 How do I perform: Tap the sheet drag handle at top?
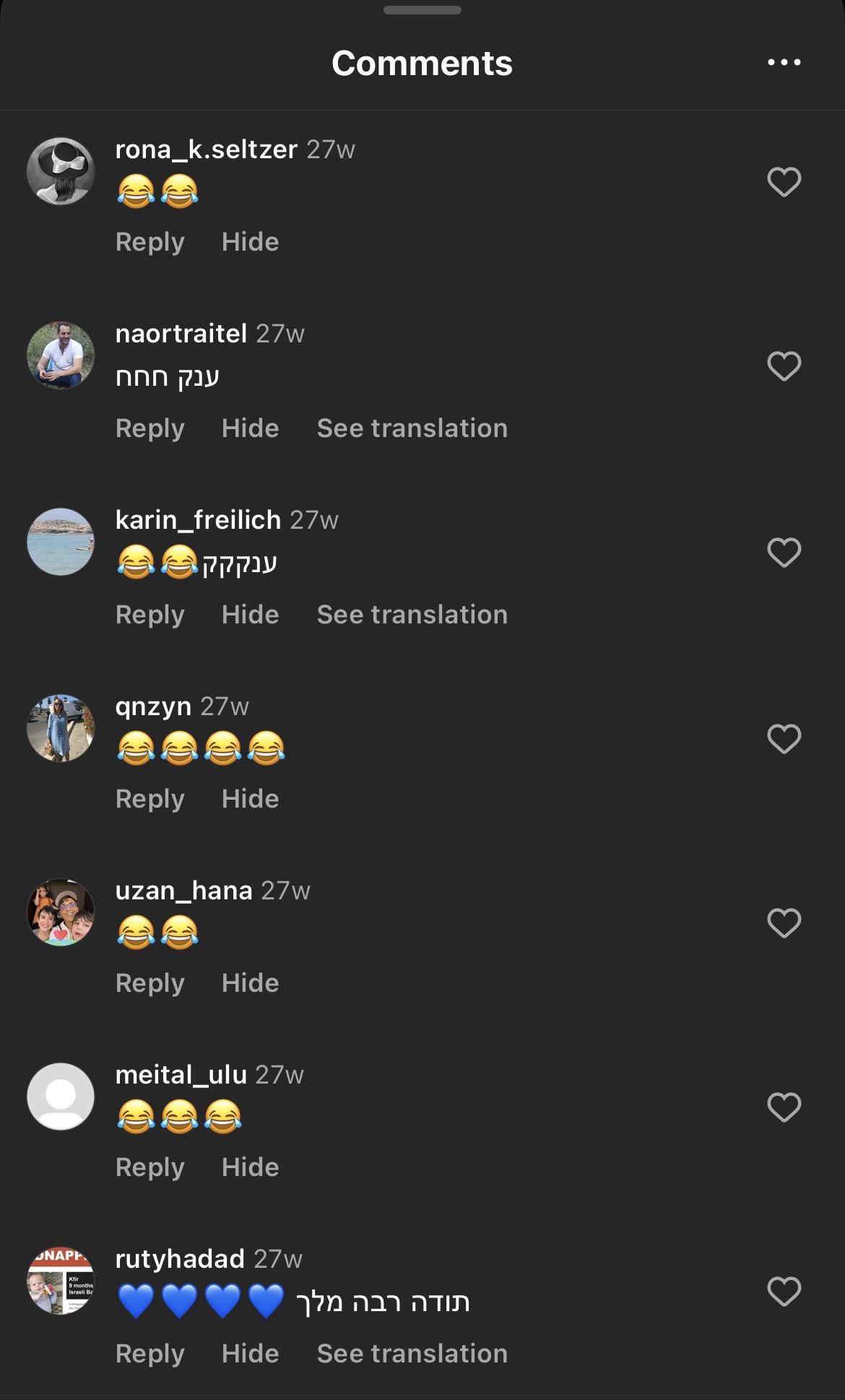422,10
